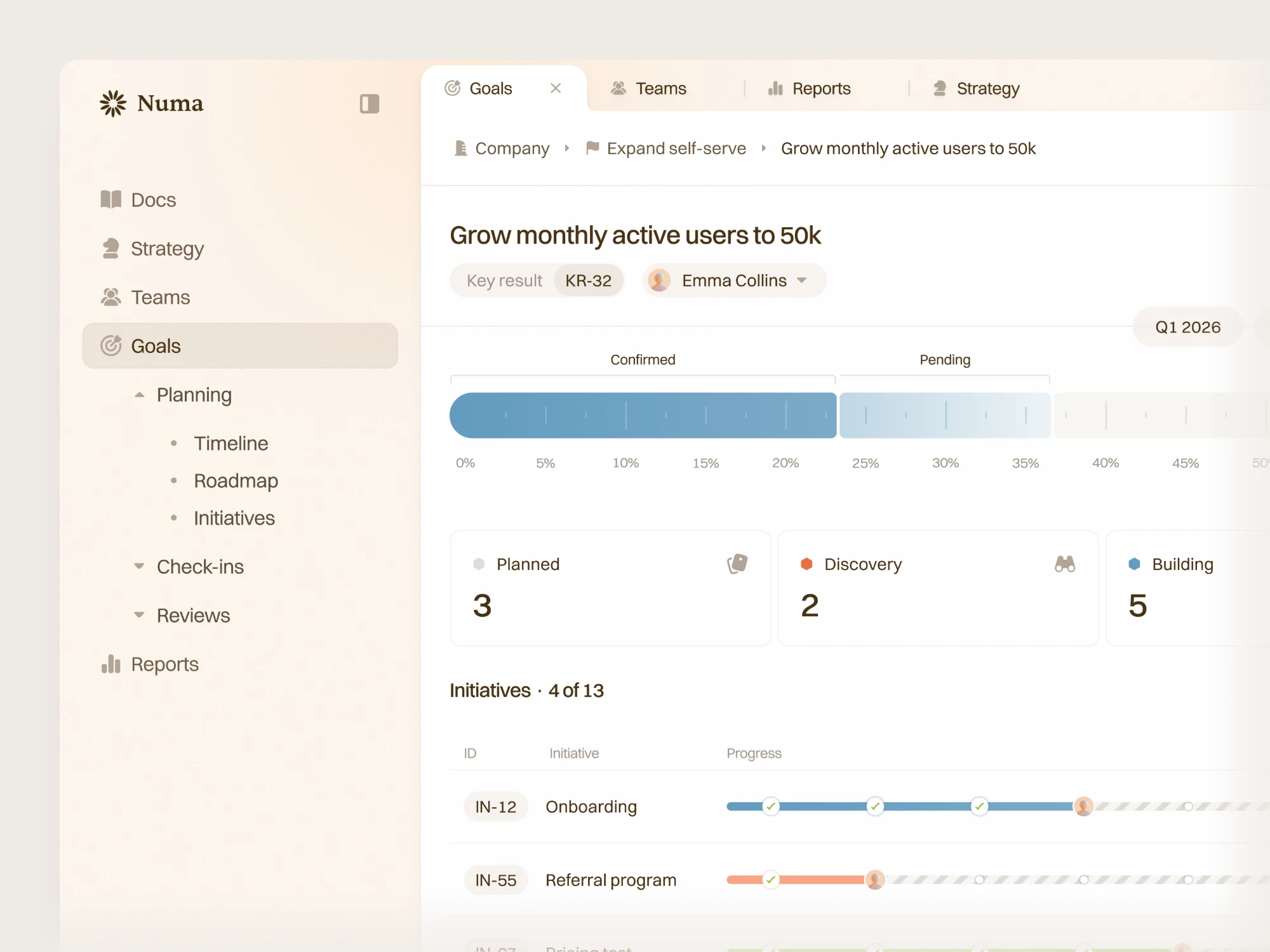Switch to the Reports tab
Viewport: 1270px width, 952px height.
[x=810, y=88]
